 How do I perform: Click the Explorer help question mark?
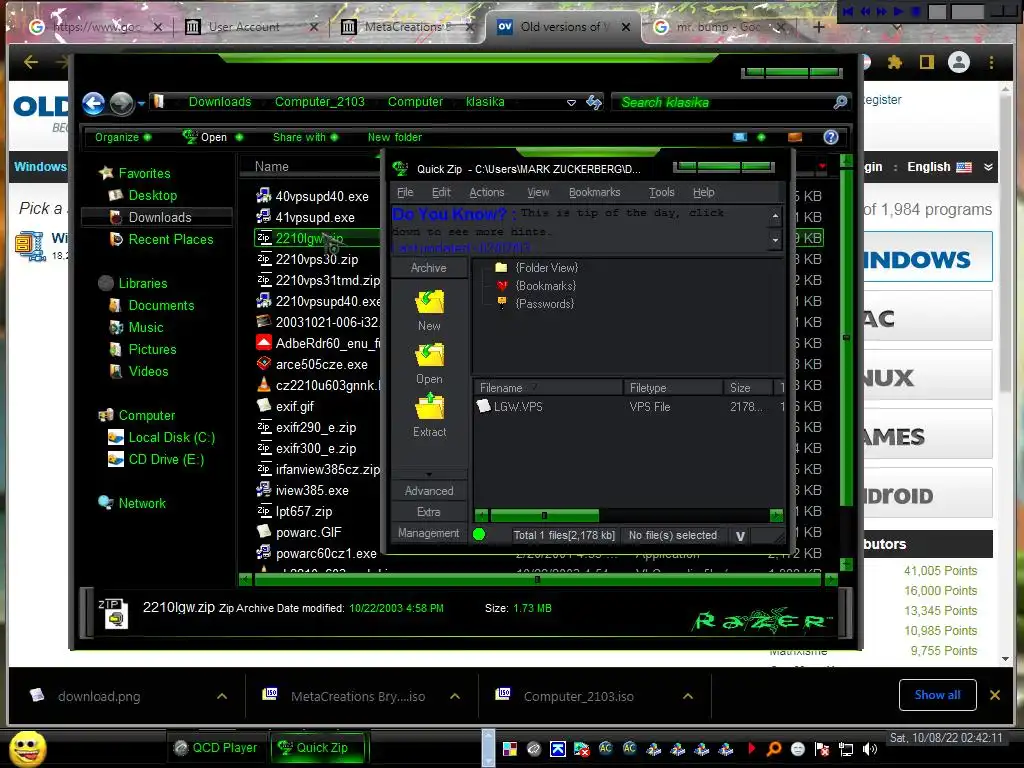(x=831, y=137)
